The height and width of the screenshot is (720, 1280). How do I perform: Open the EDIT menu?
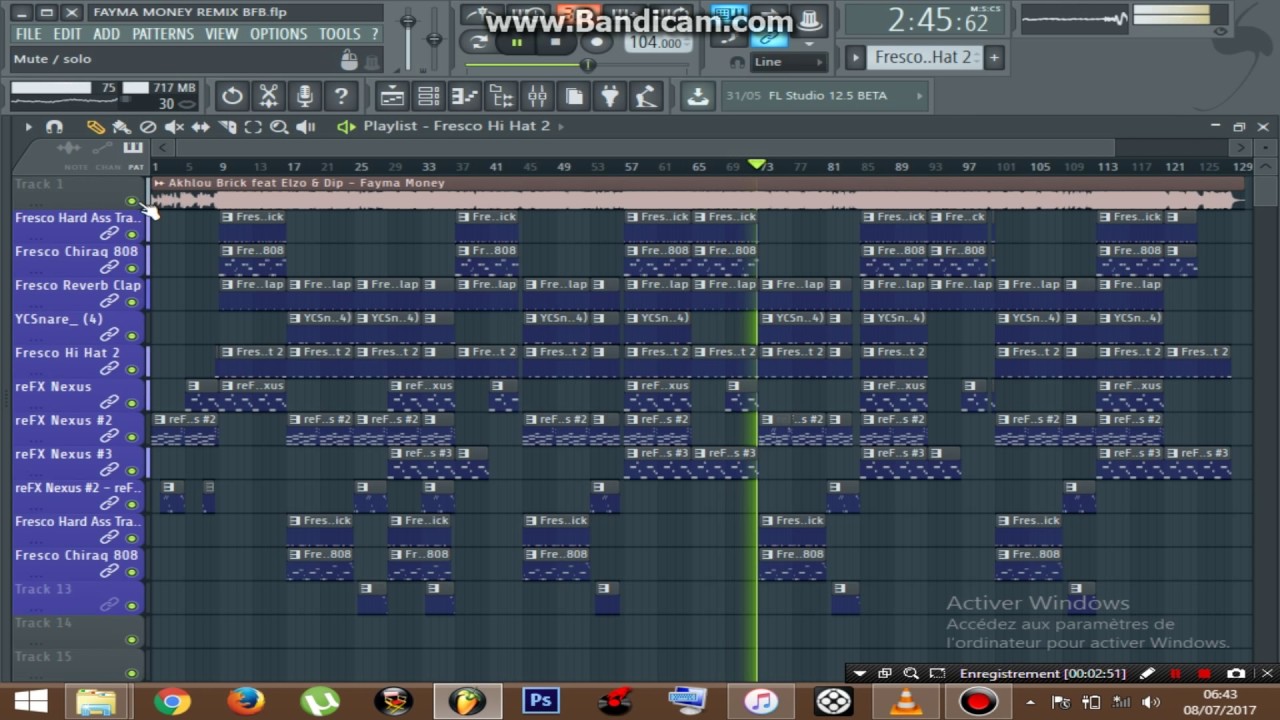(67, 34)
